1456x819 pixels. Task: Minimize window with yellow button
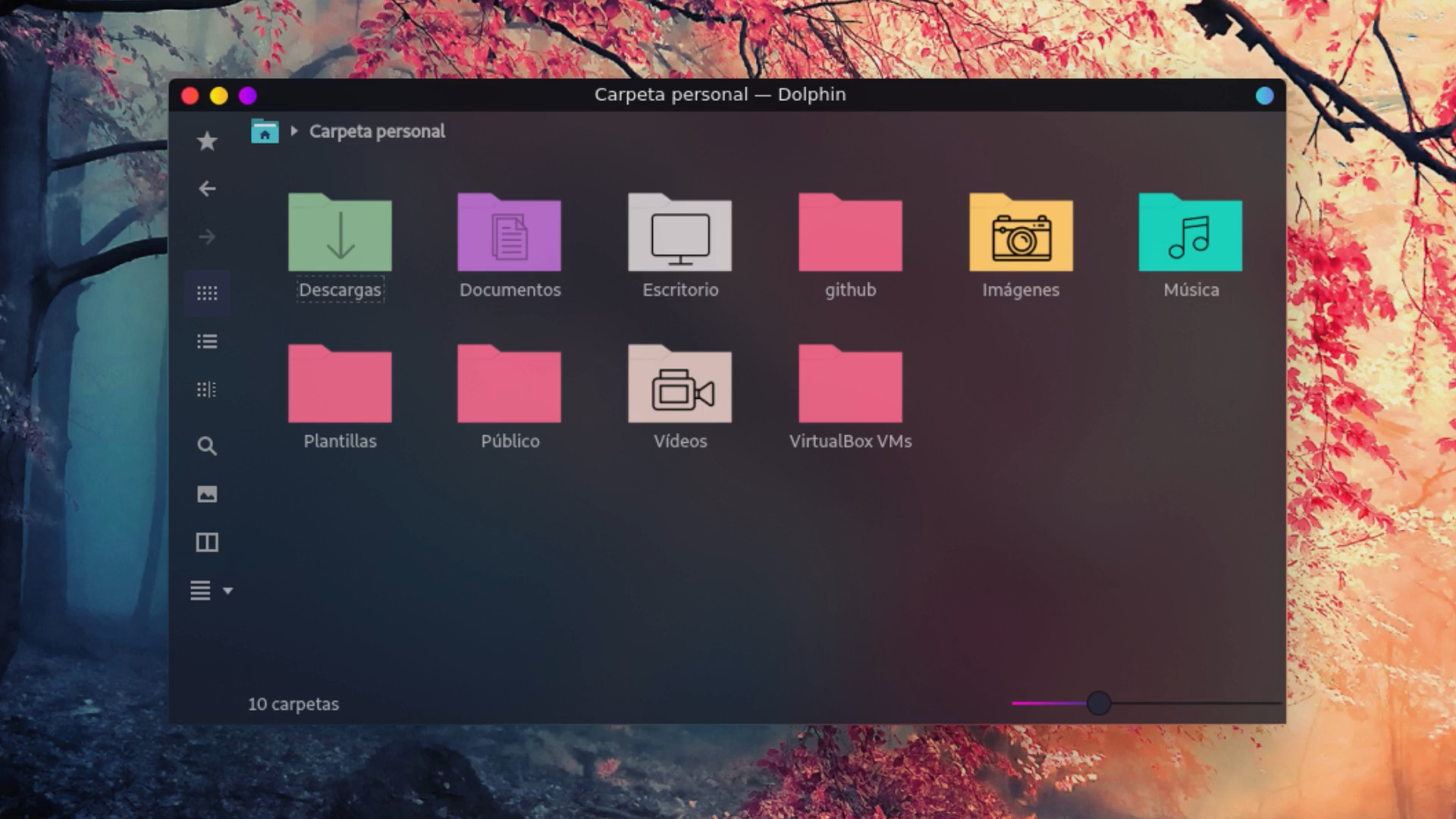[x=219, y=96]
